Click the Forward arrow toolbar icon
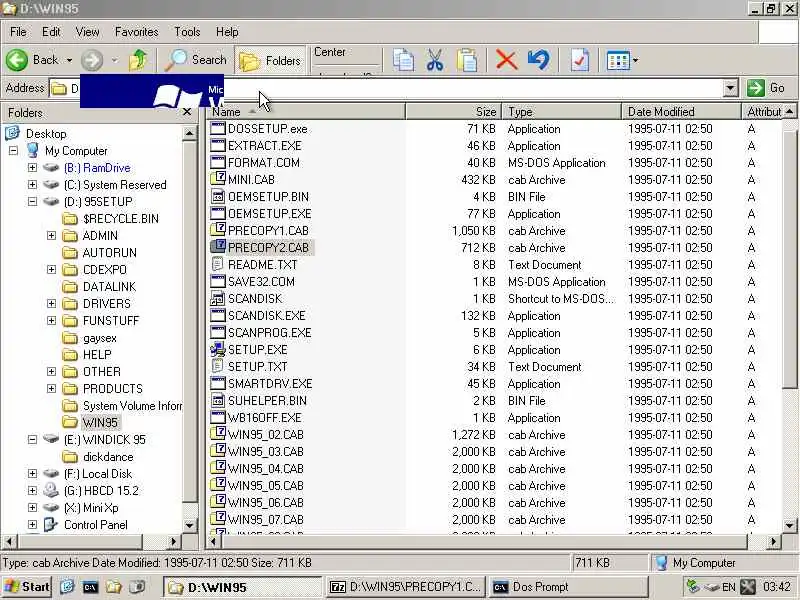 coord(92,60)
